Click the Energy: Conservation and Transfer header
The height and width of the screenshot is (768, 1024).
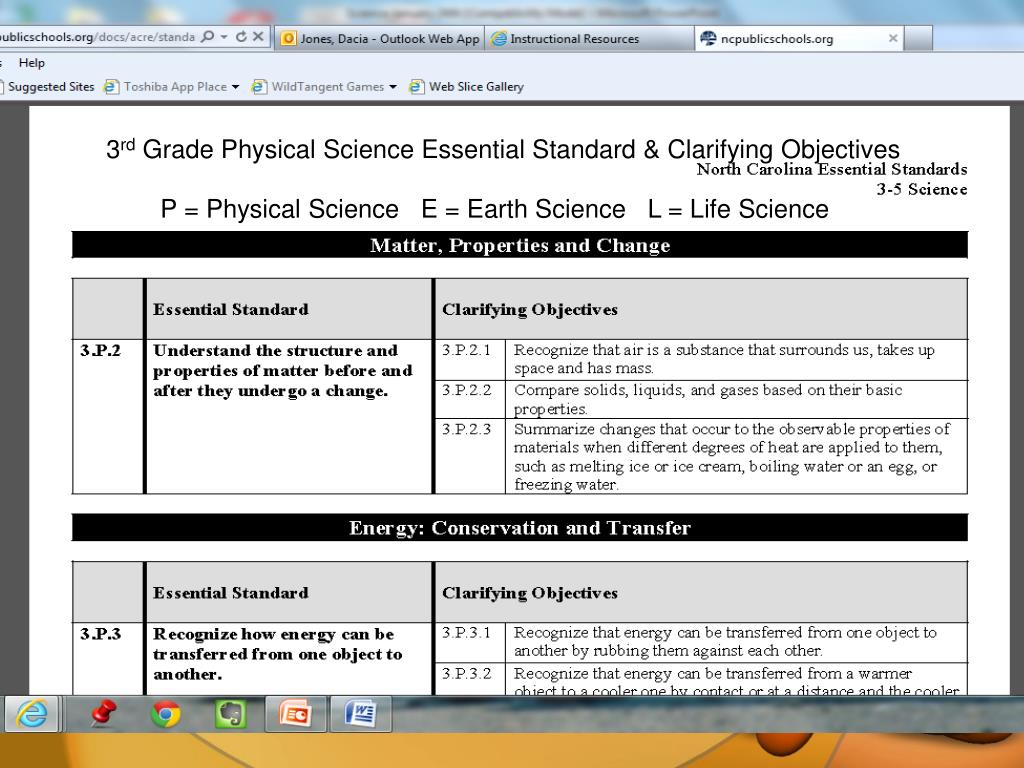click(520, 528)
